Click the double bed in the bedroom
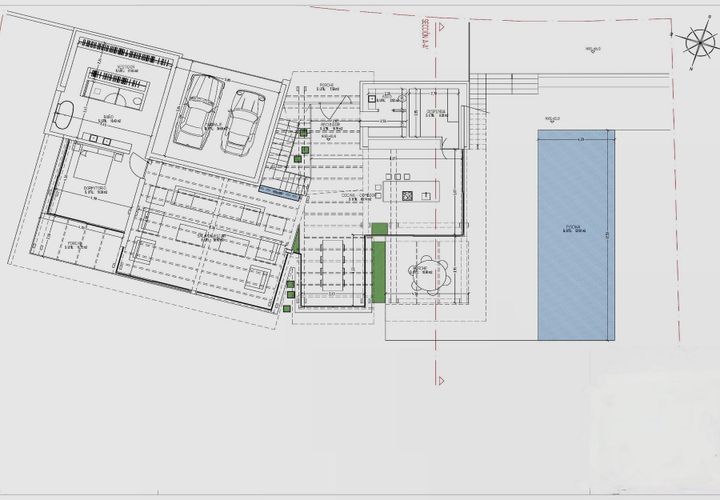 click(x=95, y=164)
